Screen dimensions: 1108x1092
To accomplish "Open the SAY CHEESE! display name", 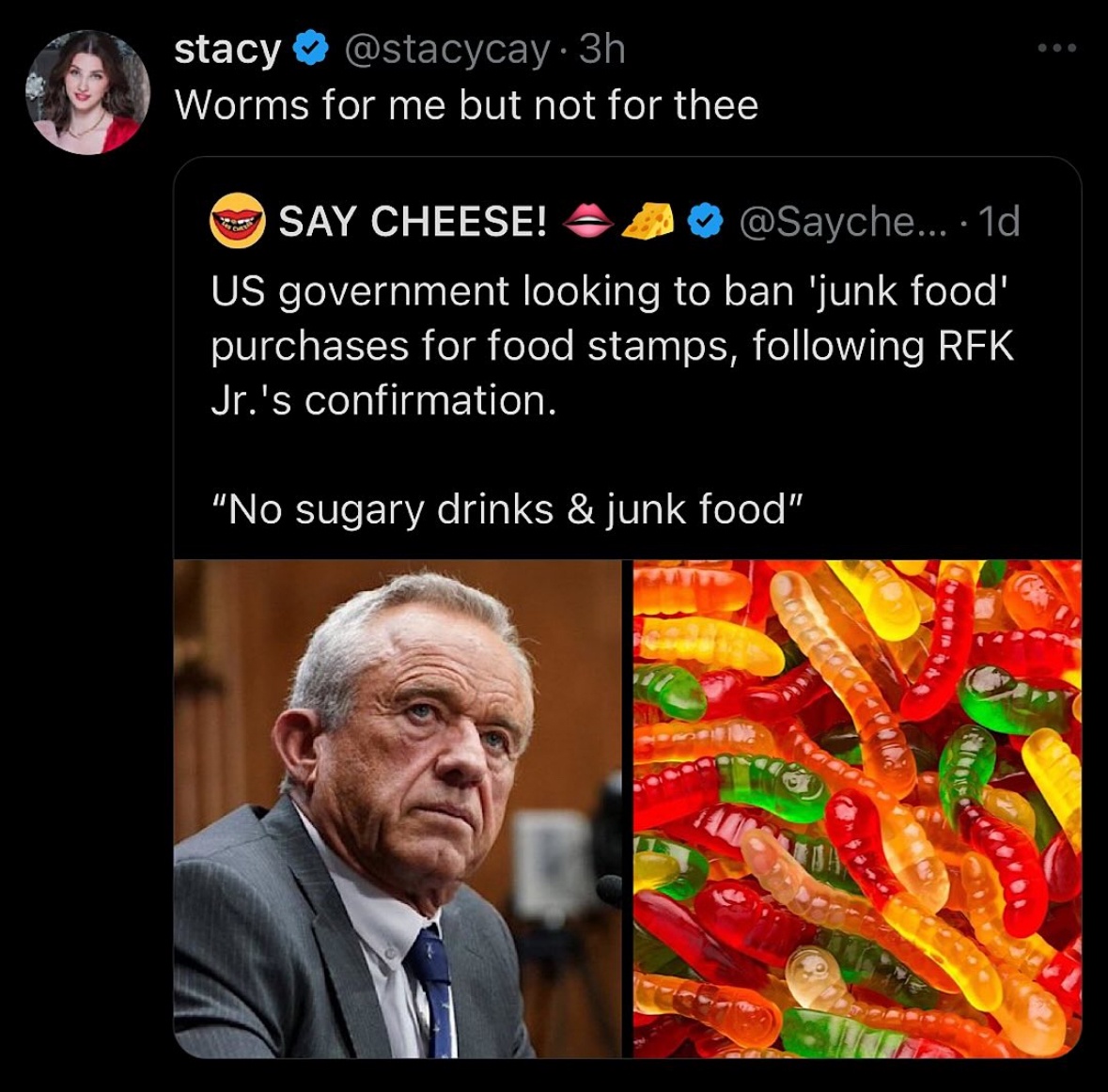I will 413,222.
